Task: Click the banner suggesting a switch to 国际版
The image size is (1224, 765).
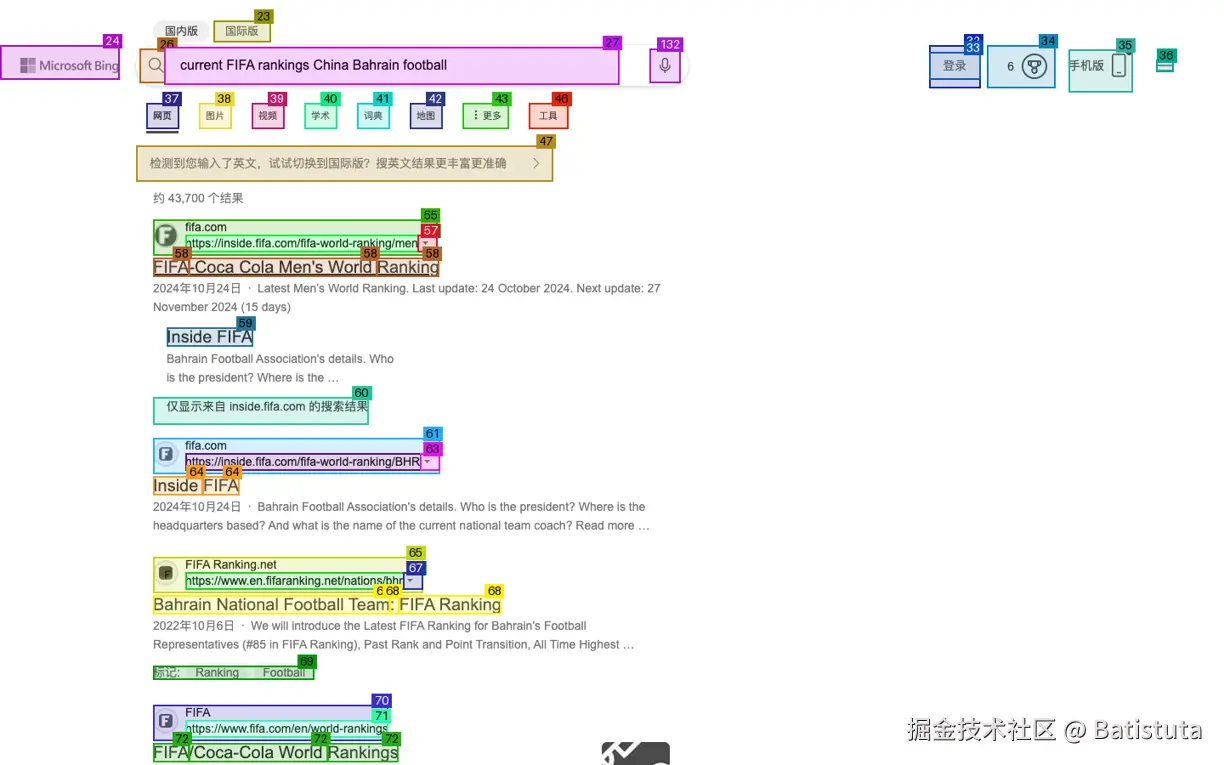Action: click(344, 163)
